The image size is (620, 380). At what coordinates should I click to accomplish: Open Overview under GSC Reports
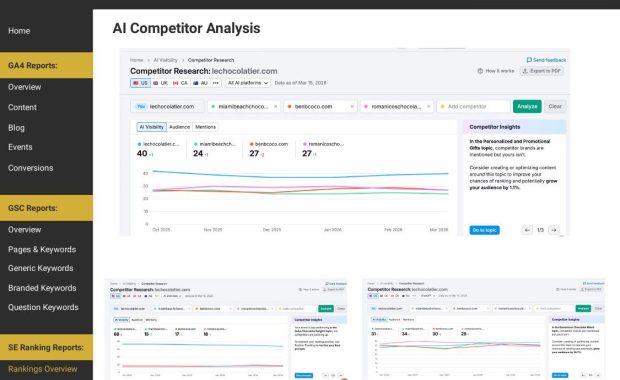(x=25, y=230)
